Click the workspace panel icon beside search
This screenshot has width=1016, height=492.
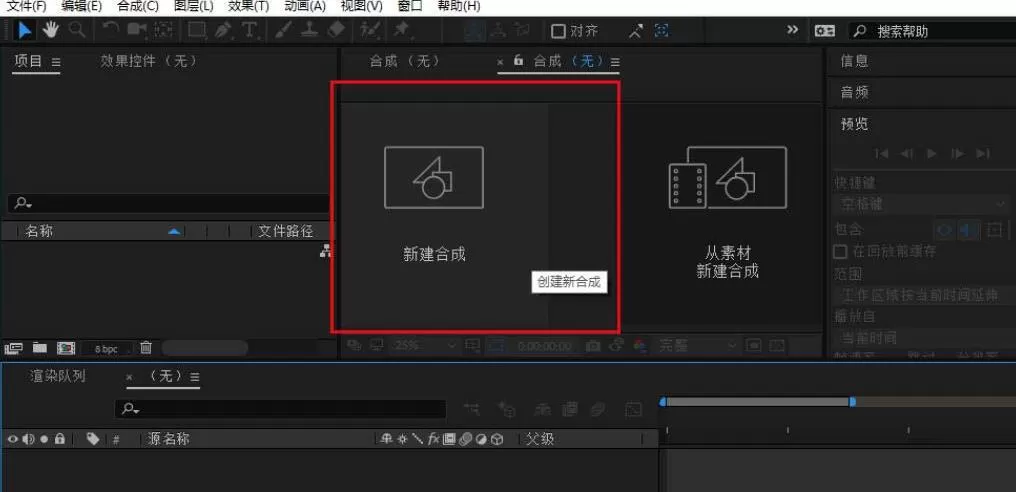tap(824, 31)
